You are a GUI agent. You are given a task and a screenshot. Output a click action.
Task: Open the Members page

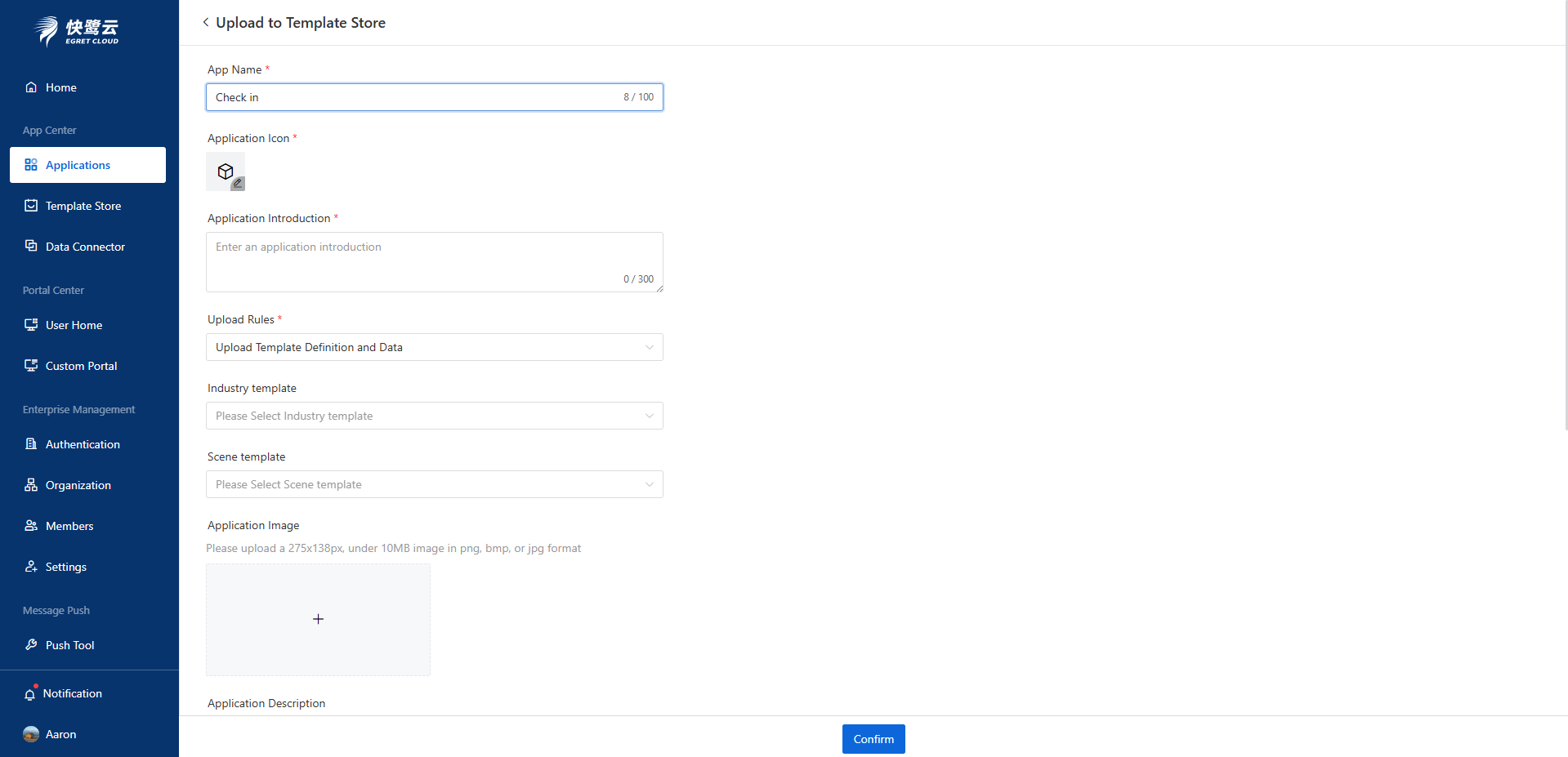pos(69,526)
